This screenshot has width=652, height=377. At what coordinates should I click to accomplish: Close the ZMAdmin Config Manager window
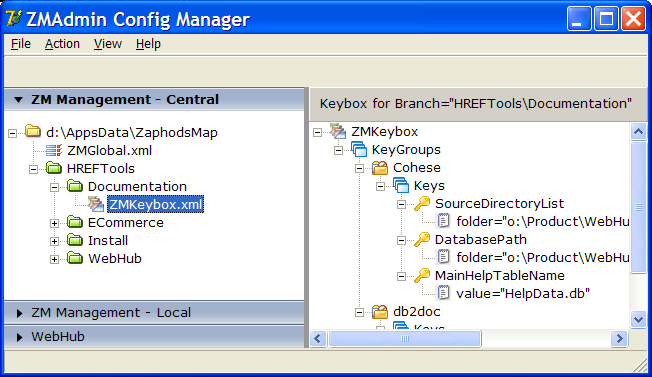click(633, 19)
